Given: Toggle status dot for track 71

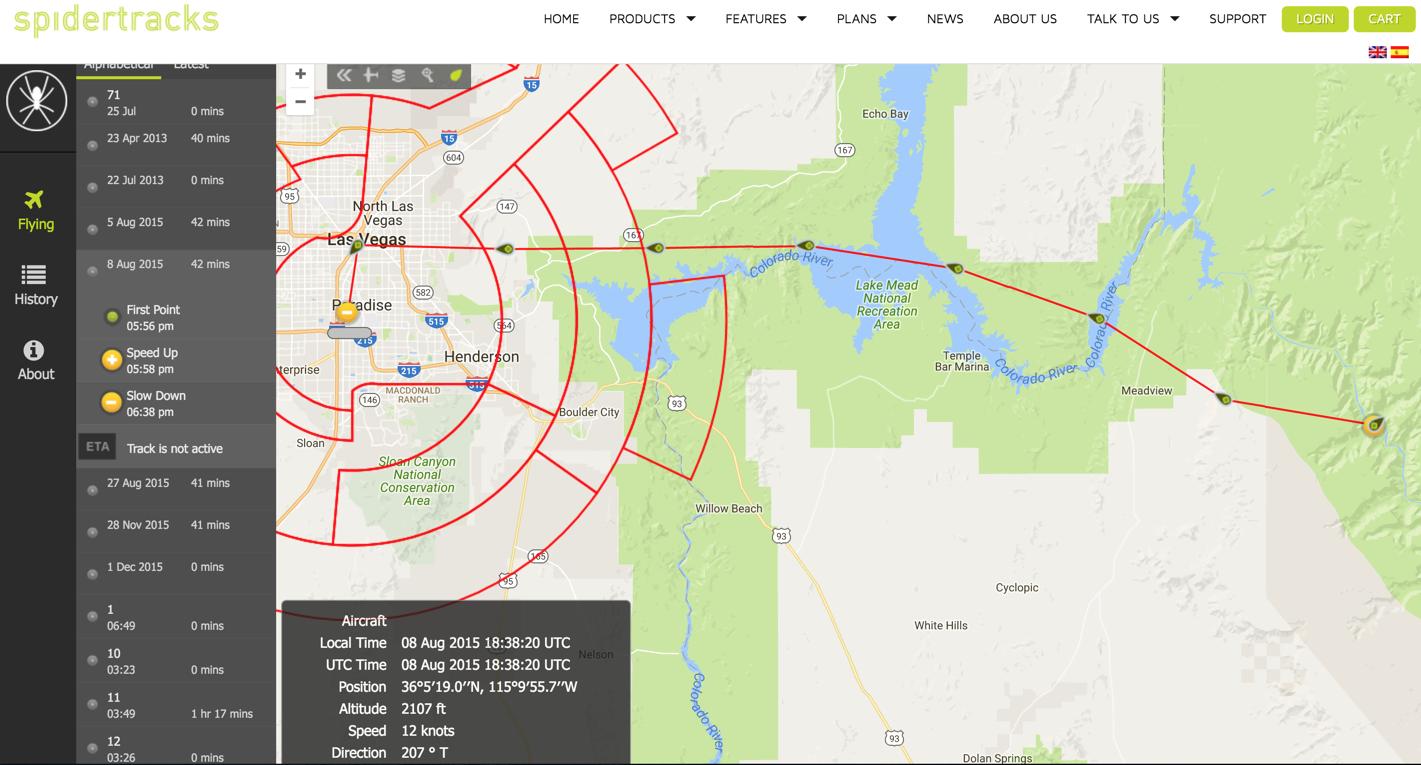Looking at the screenshot, I should pyautogui.click(x=93, y=102).
